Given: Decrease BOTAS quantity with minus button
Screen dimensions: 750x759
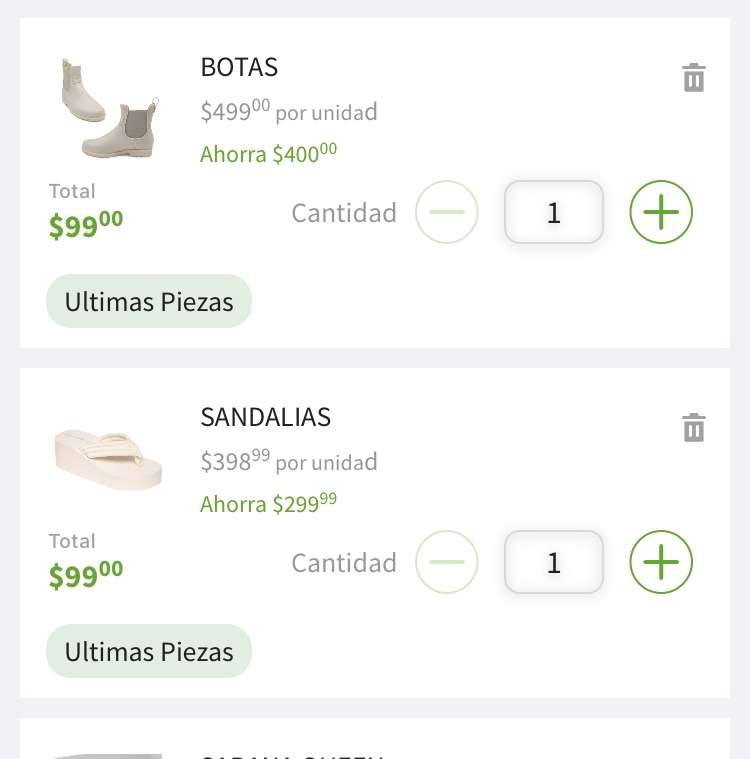Looking at the screenshot, I should point(447,212).
